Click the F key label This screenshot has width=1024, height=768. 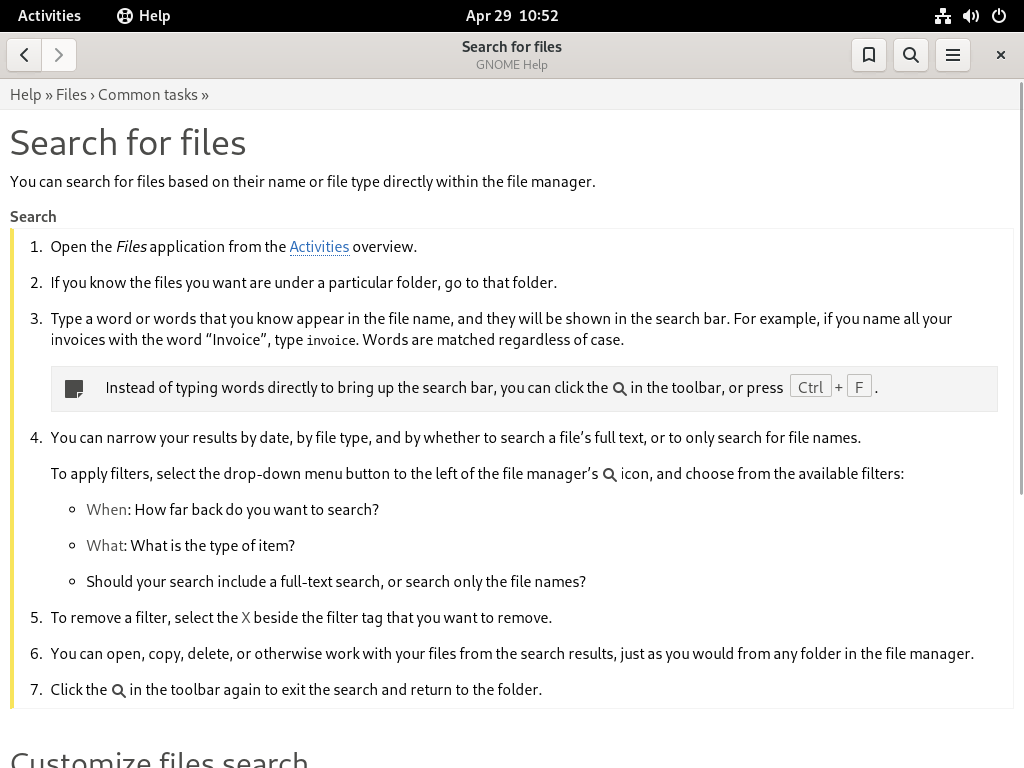click(859, 387)
